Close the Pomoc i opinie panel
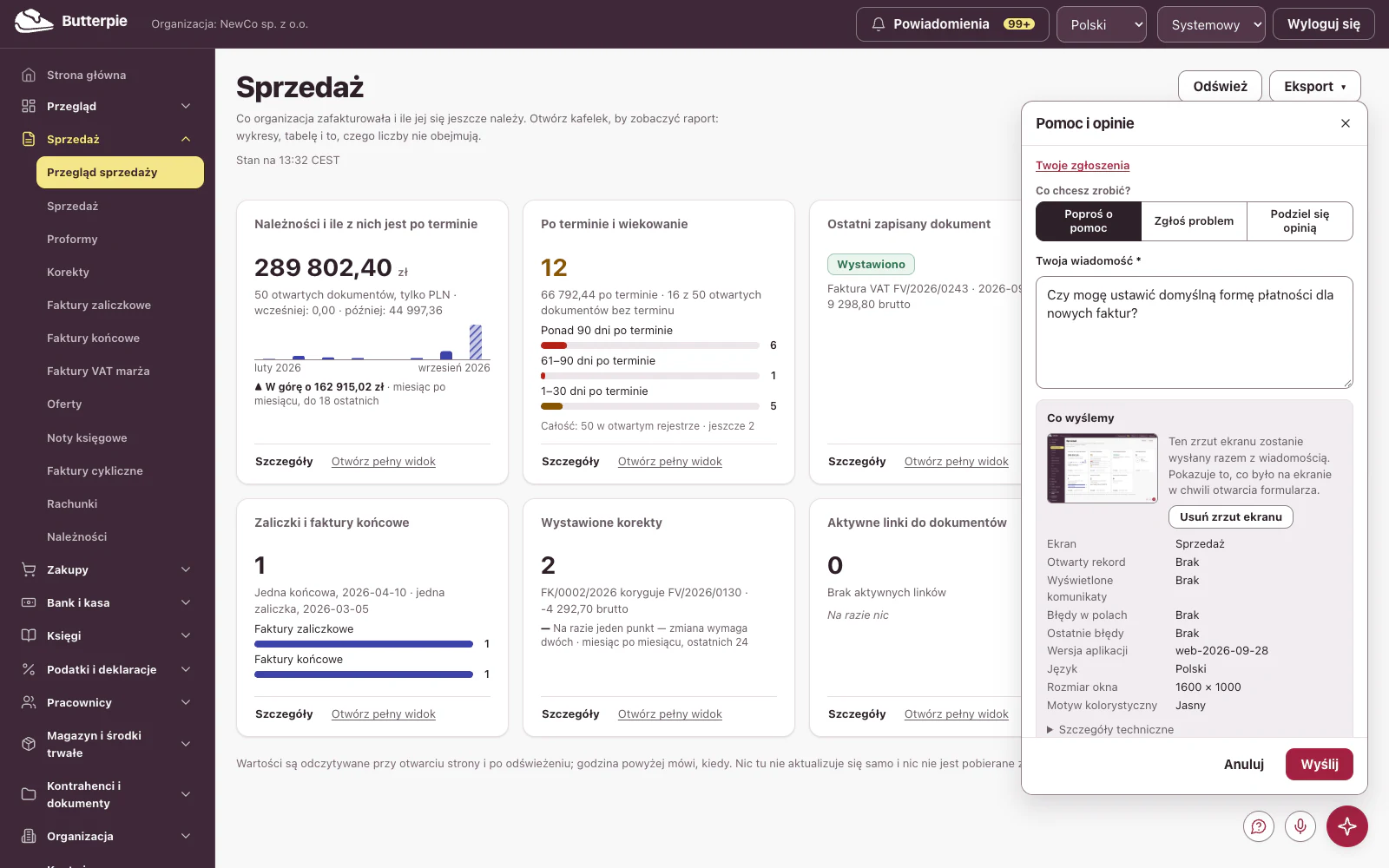 tap(1346, 123)
